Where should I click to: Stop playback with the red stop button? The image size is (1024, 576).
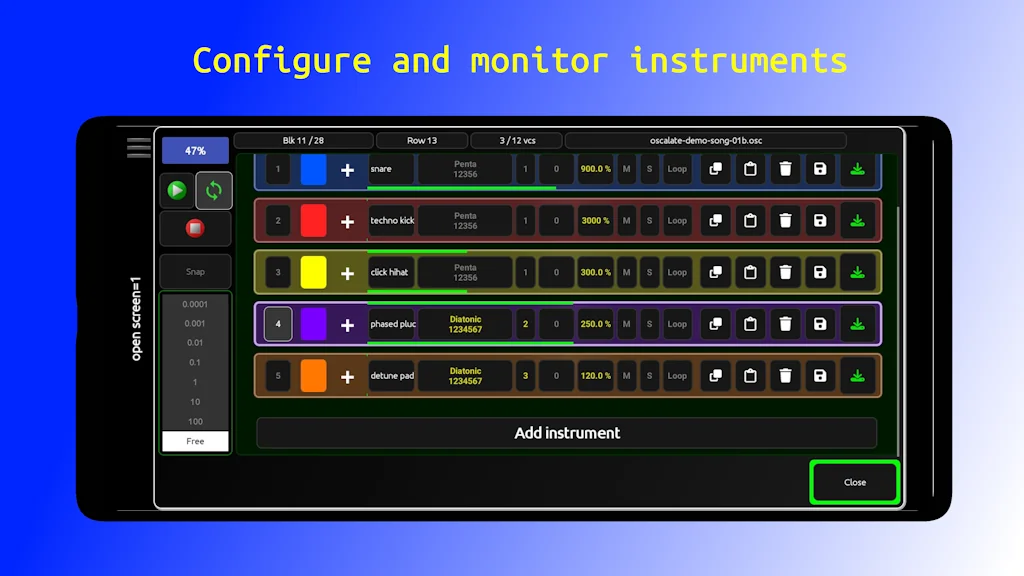point(194,228)
